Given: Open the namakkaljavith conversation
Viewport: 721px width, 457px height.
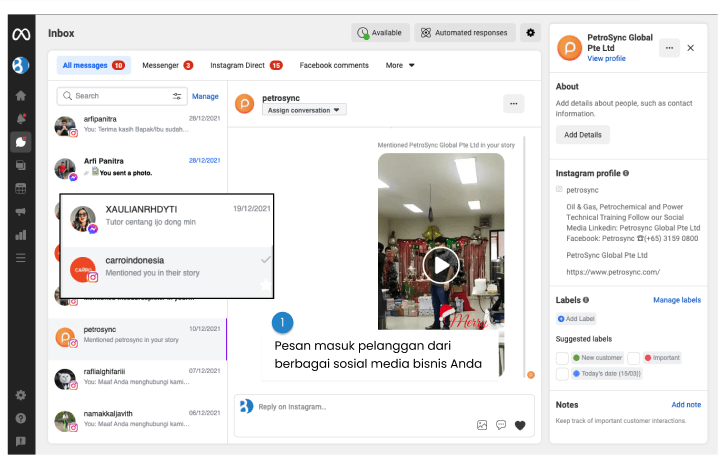Looking at the screenshot, I should 137,420.
